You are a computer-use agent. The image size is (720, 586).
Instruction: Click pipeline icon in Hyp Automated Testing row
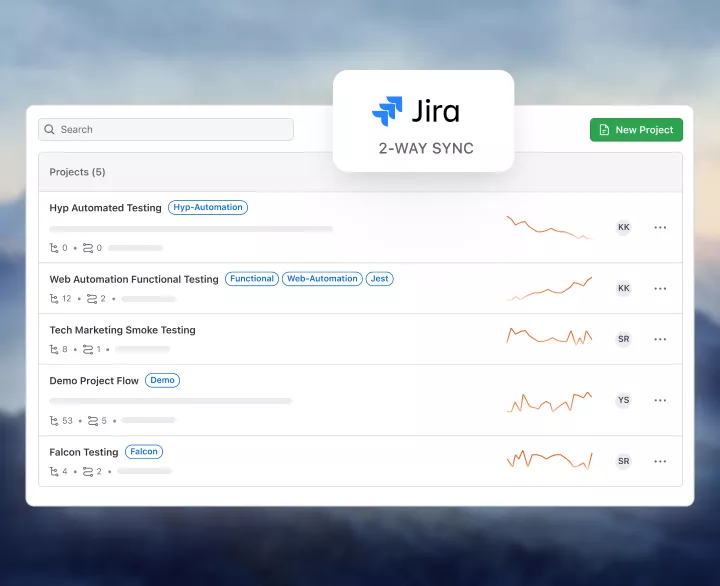click(88, 248)
